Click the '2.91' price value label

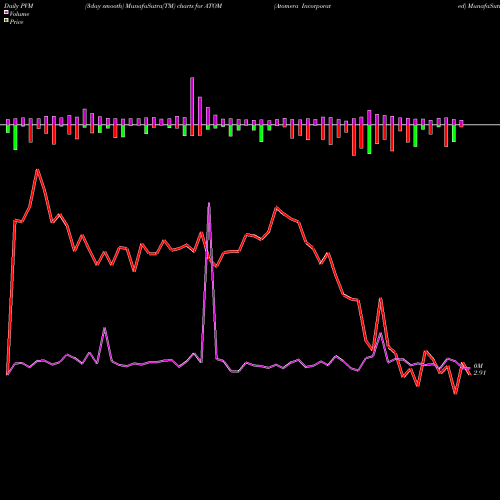(x=480, y=373)
